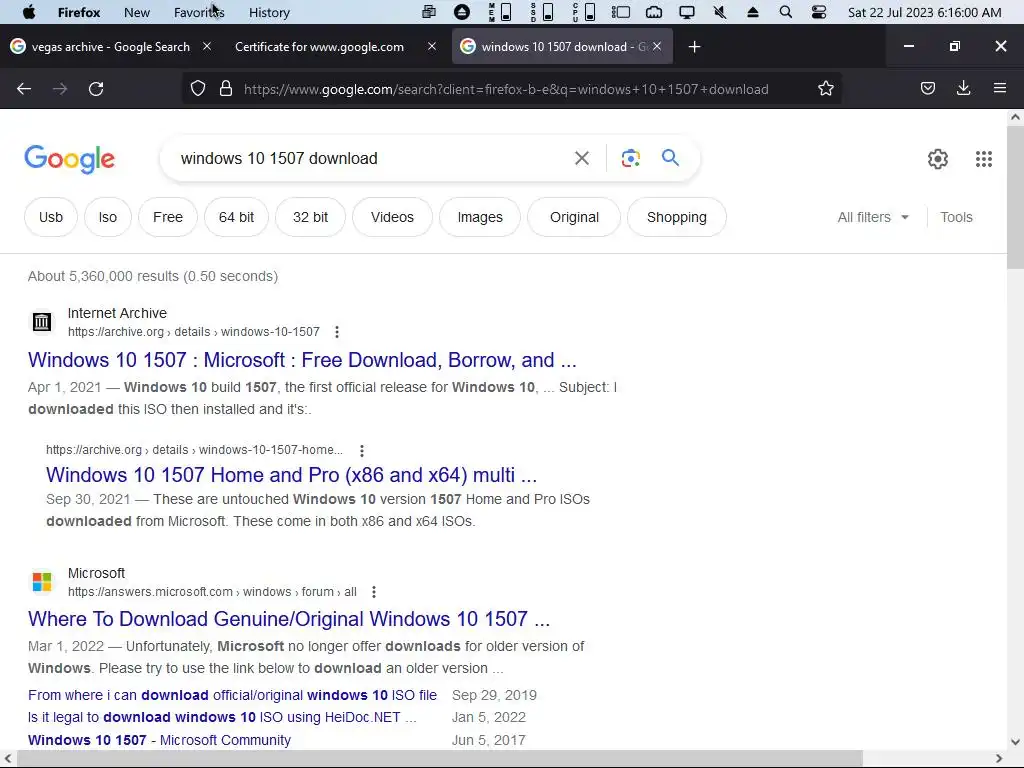The image size is (1024, 768).
Task: Select the 32 bit filter chip
Action: pyautogui.click(x=310, y=217)
